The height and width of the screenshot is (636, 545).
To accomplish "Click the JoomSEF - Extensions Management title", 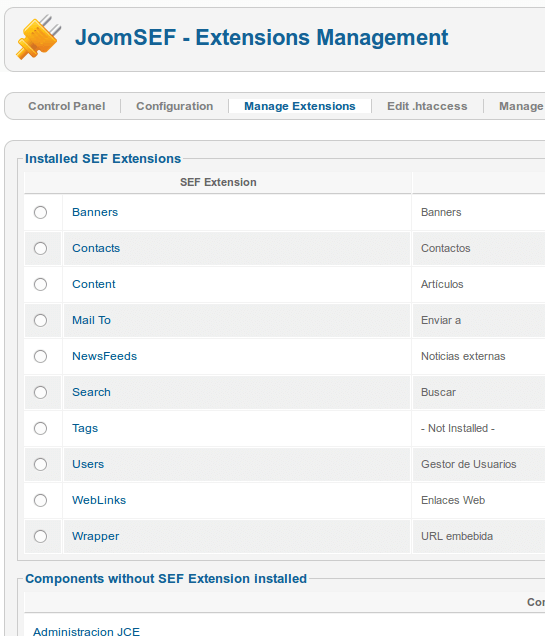I will tap(262, 37).
